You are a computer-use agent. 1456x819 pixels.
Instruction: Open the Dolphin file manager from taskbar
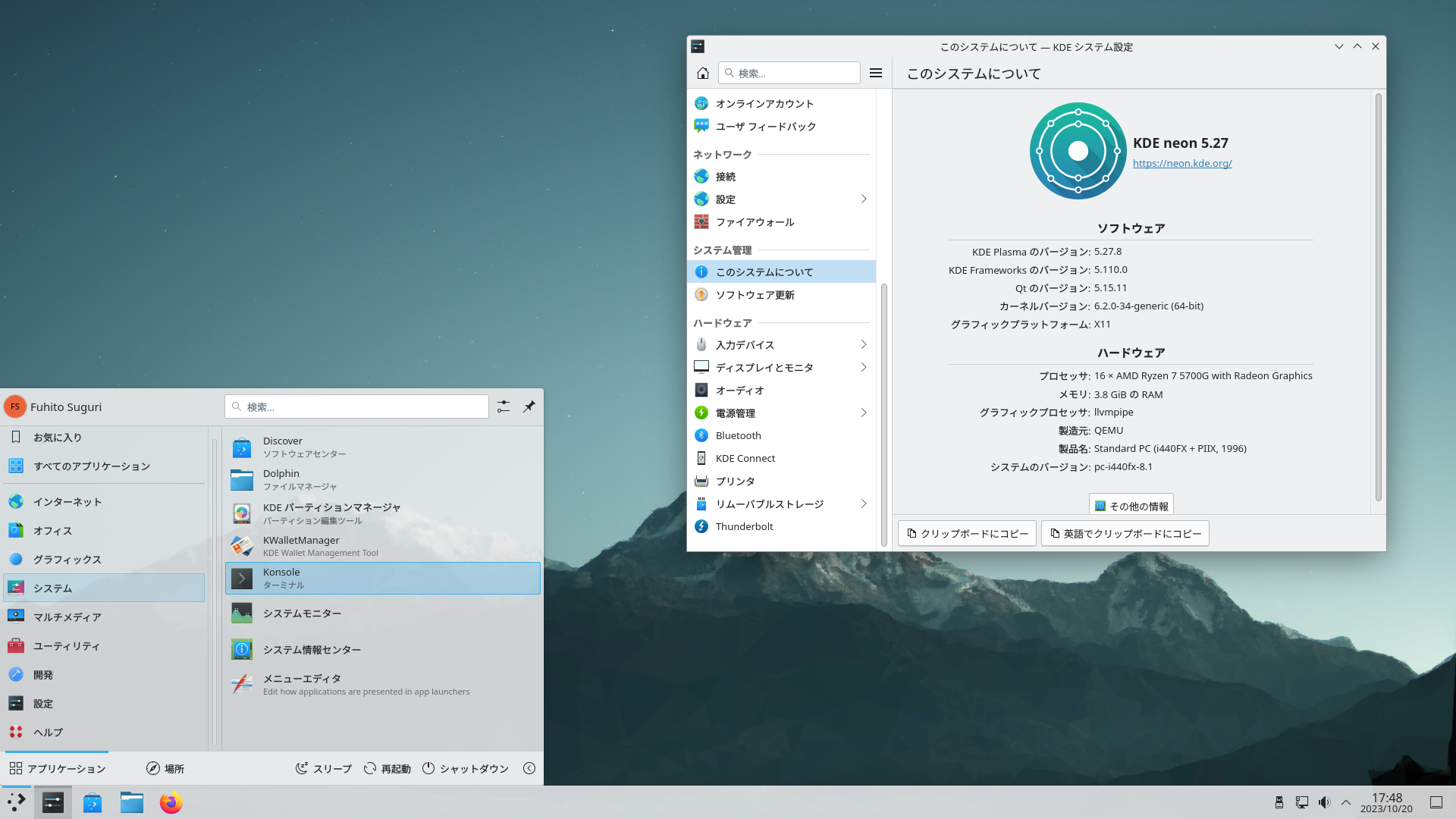pyautogui.click(x=131, y=802)
